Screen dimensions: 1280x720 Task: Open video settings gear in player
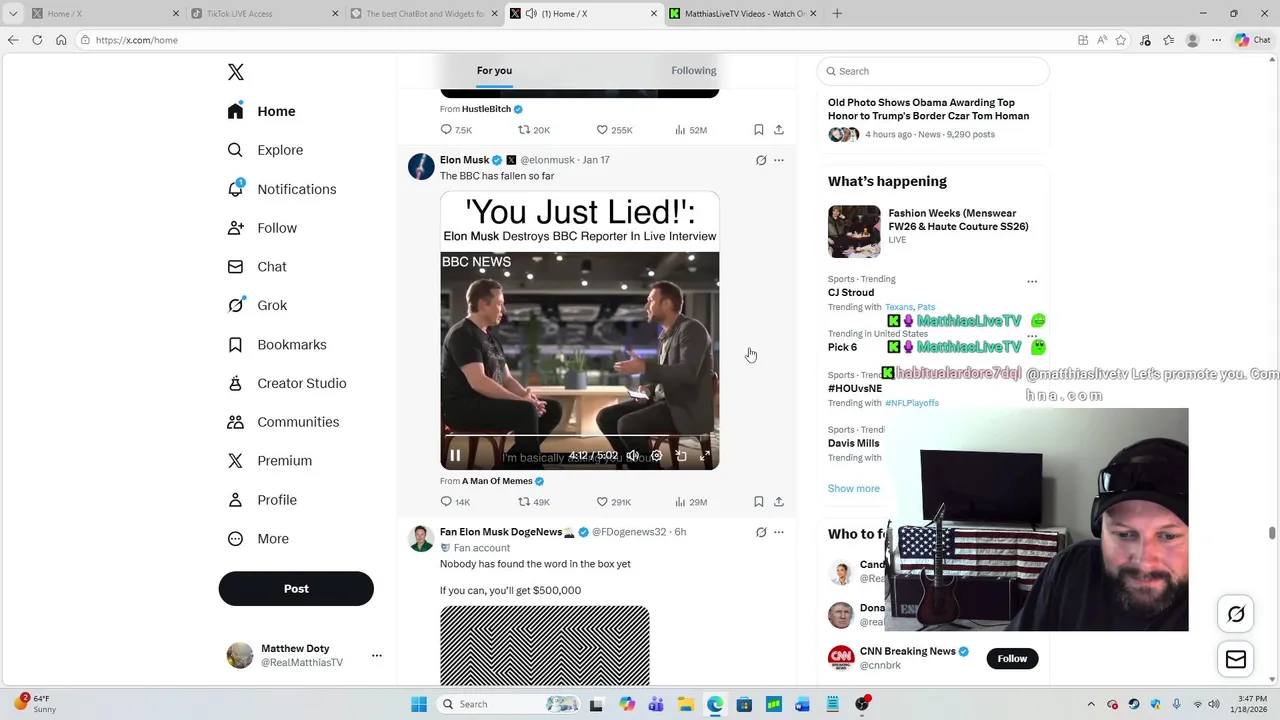[656, 456]
